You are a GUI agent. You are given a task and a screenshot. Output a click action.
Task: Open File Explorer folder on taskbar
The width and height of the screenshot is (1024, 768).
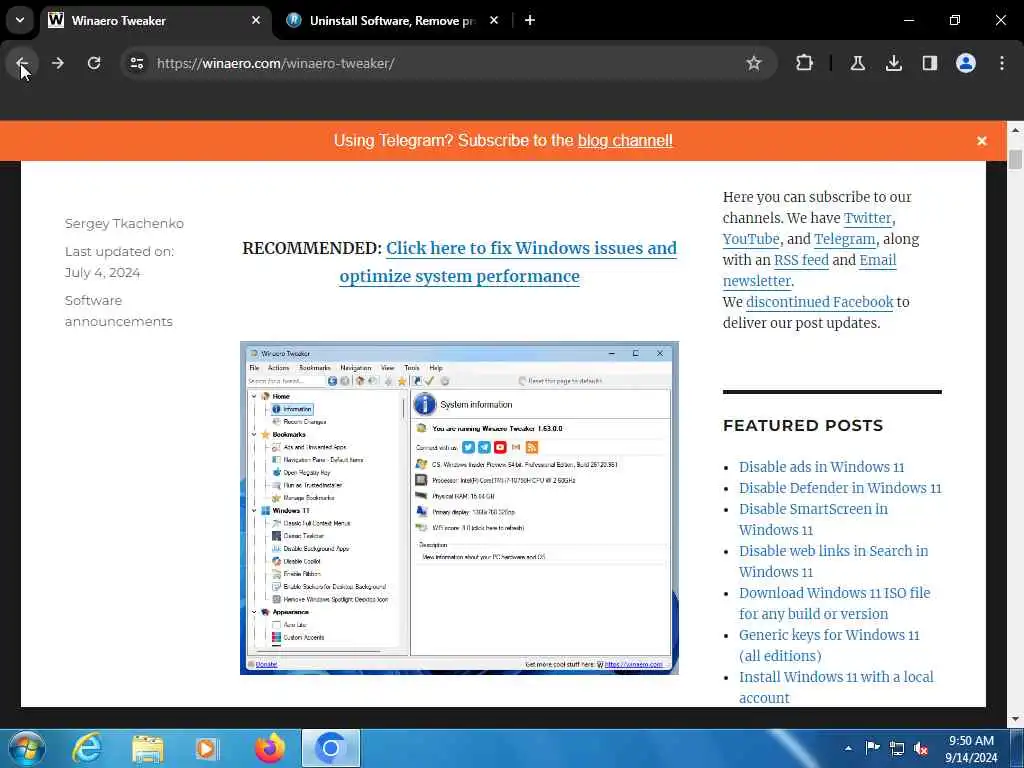[x=148, y=748]
